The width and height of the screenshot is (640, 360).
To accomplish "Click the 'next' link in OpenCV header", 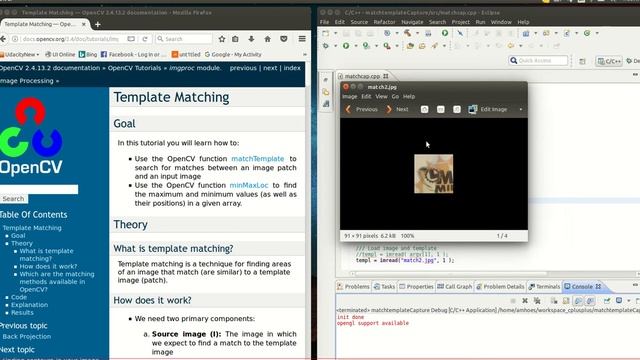I will click(x=270, y=68).
